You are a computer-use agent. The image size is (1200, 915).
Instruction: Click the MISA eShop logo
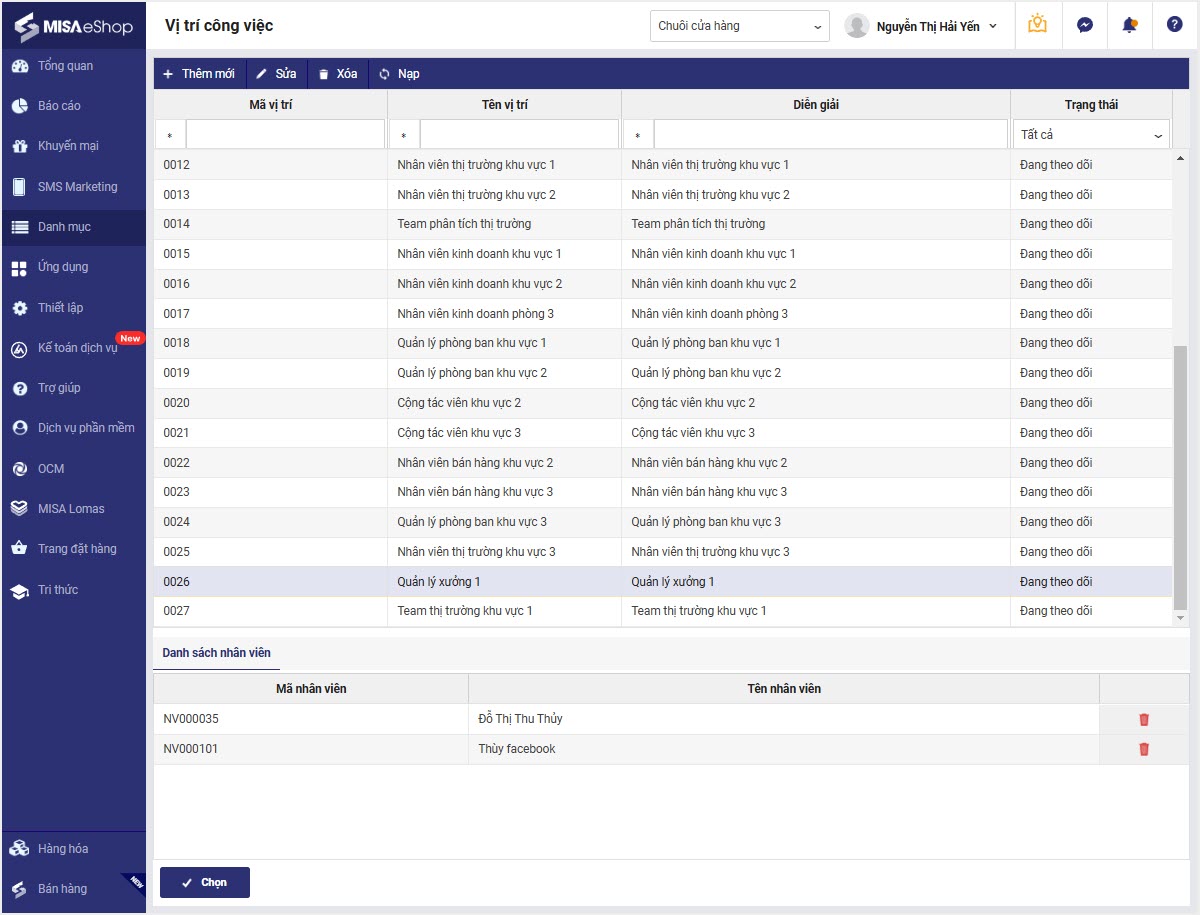[x=73, y=26]
